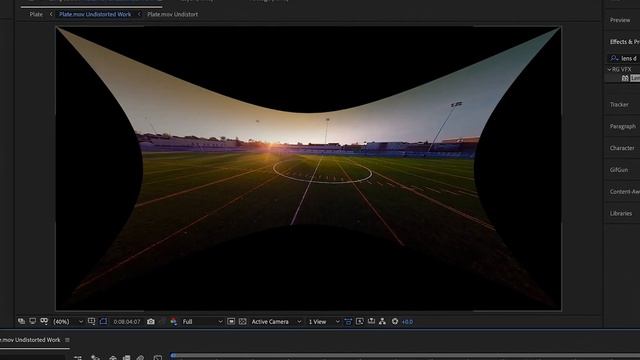The image size is (640, 360).
Task: Open the Preview panel
Action: 620,20
